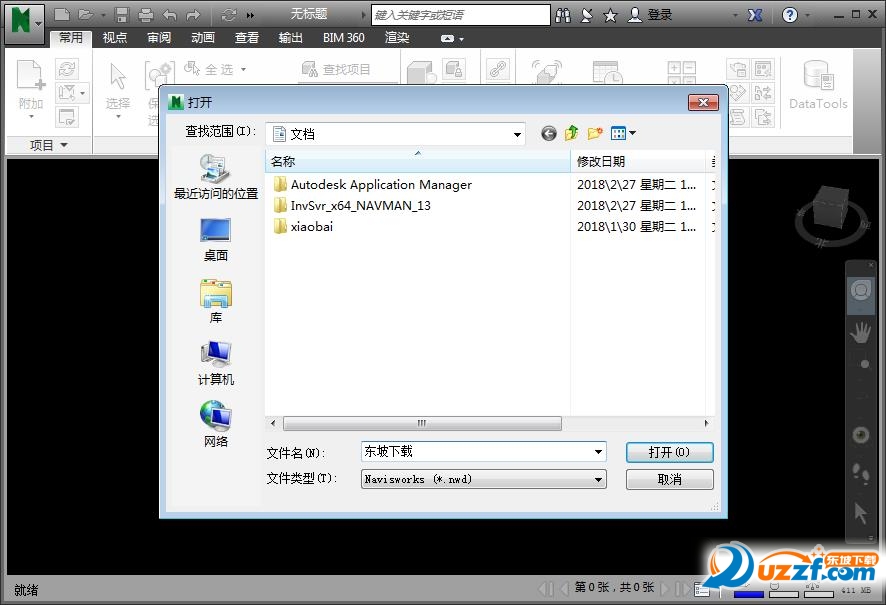This screenshot has height=605, width=886.
Task: Open the Sign In (登录) account dropdown
Action: click(650, 15)
